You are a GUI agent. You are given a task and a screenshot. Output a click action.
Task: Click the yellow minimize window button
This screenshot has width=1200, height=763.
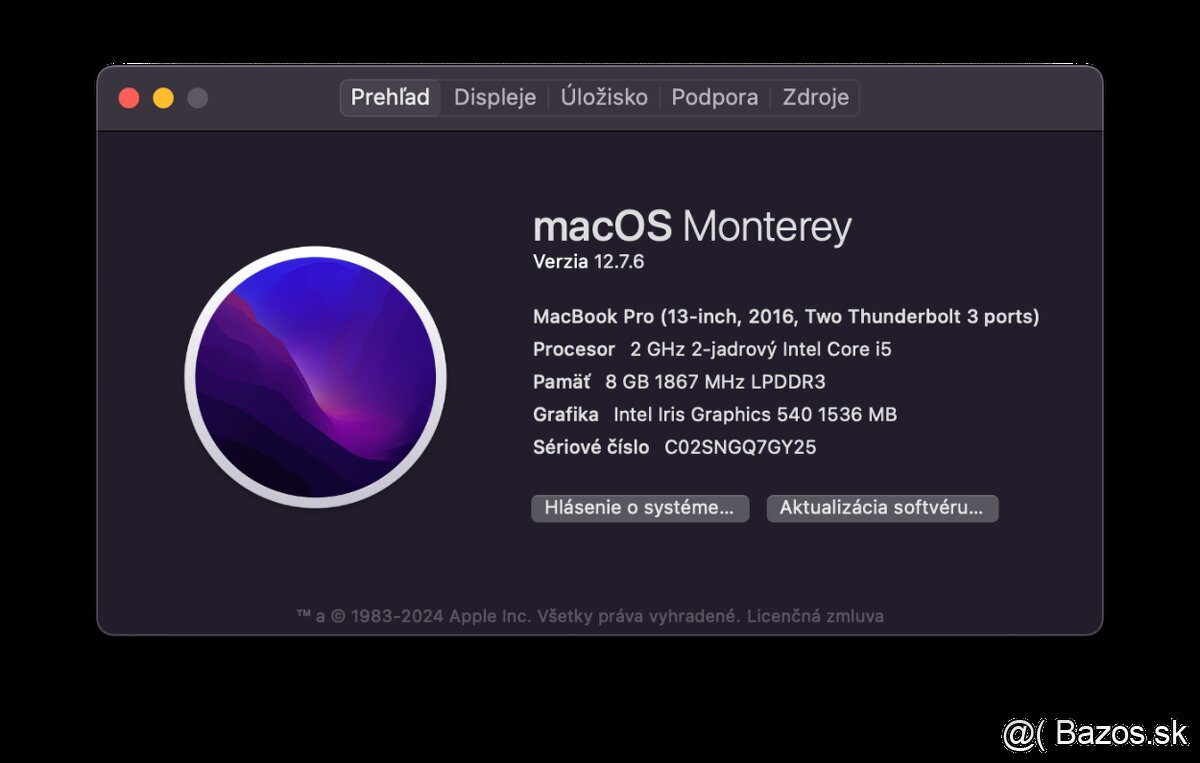click(163, 97)
